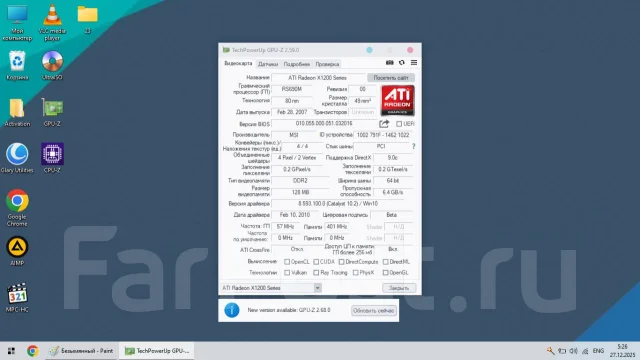Open the Activation folder icon
Viewport: 640px width, 360px height.
click(17, 112)
